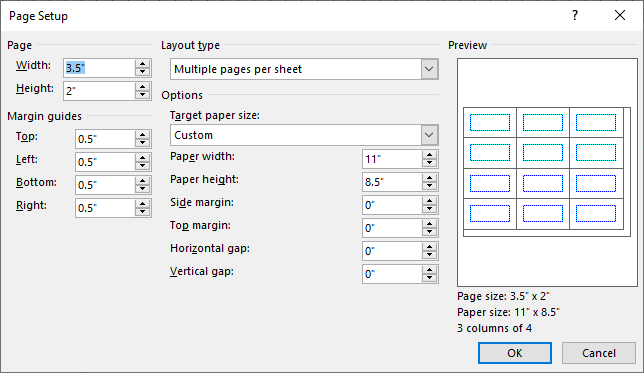Click the page Width input field
Screen dimensions: 644x373
tap(99, 68)
